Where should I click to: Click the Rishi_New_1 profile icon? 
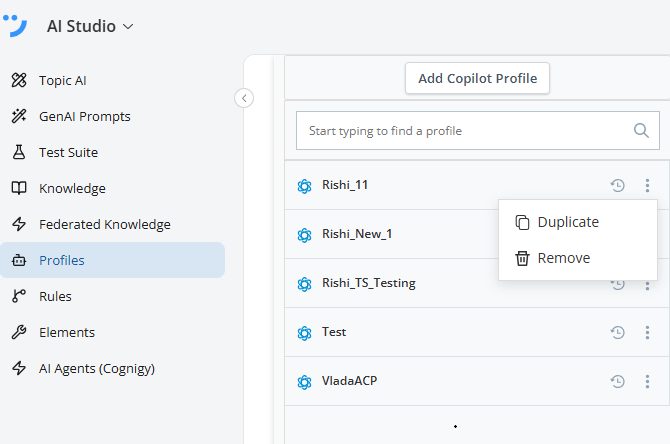coord(304,235)
